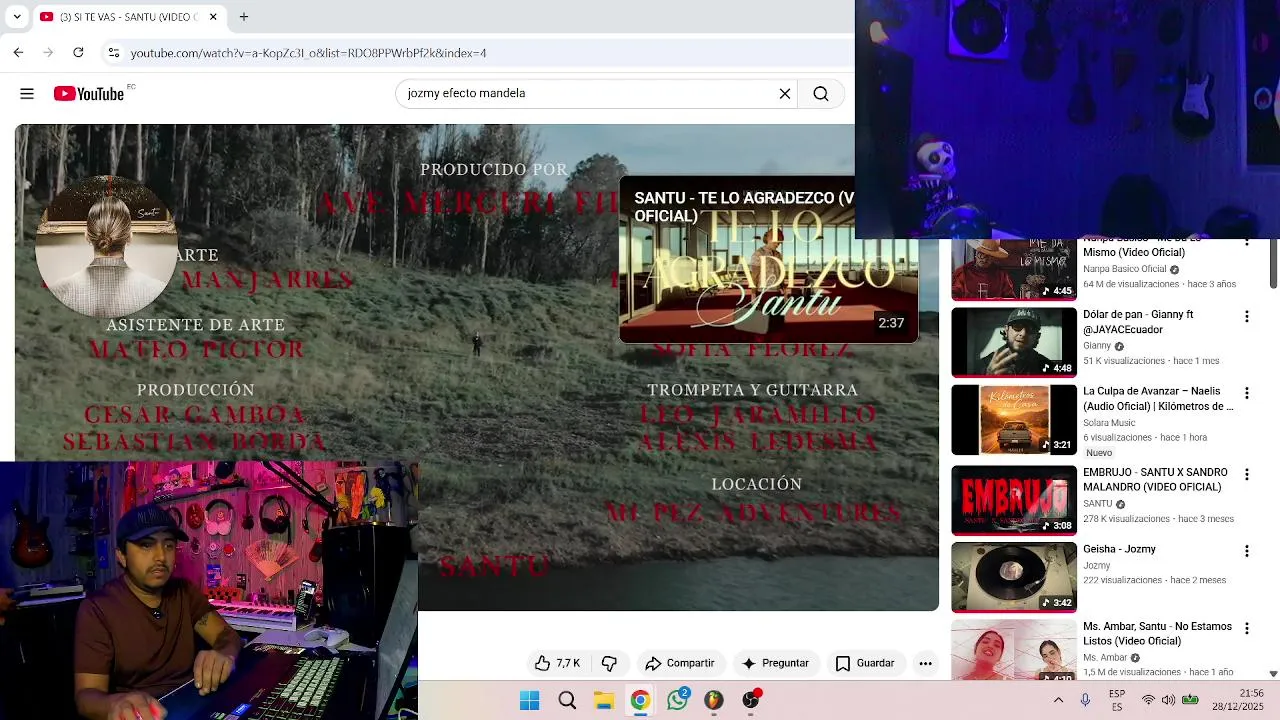Open EMBRUJO video thumbnail
The width and height of the screenshot is (1280, 720).
1014,500
